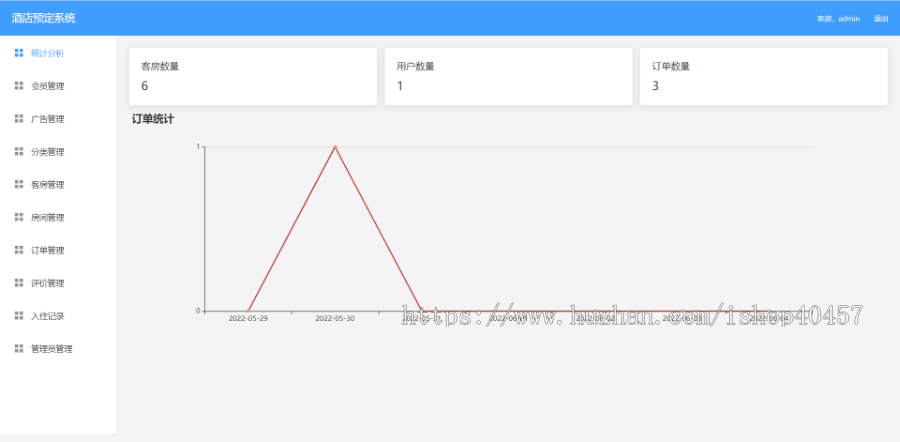900x442 pixels.
Task: Click the 酒店预定系统 header title
Action: click(44, 18)
